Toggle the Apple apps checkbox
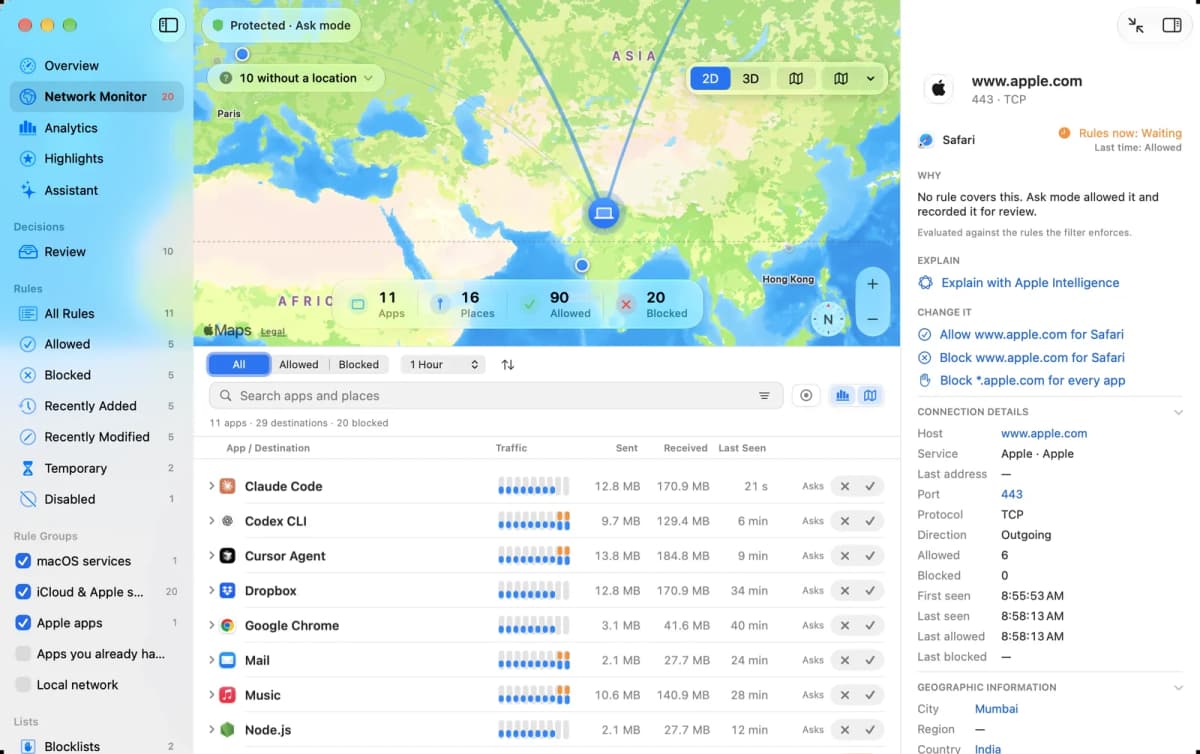This screenshot has height=754, width=1200. point(23,623)
